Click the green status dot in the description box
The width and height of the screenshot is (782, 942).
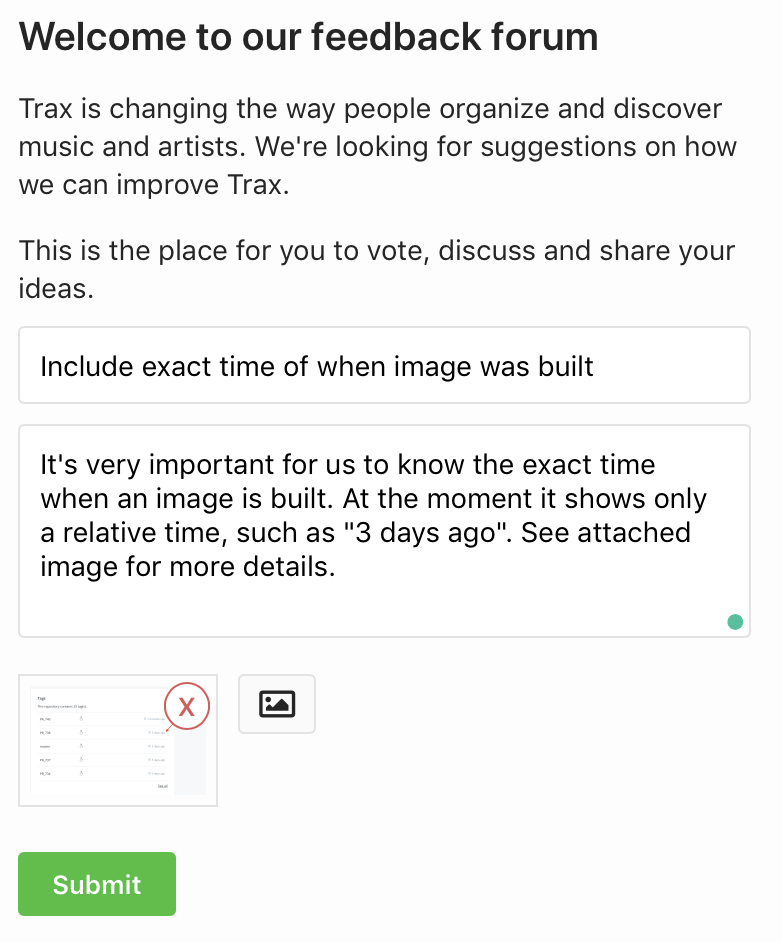point(735,622)
